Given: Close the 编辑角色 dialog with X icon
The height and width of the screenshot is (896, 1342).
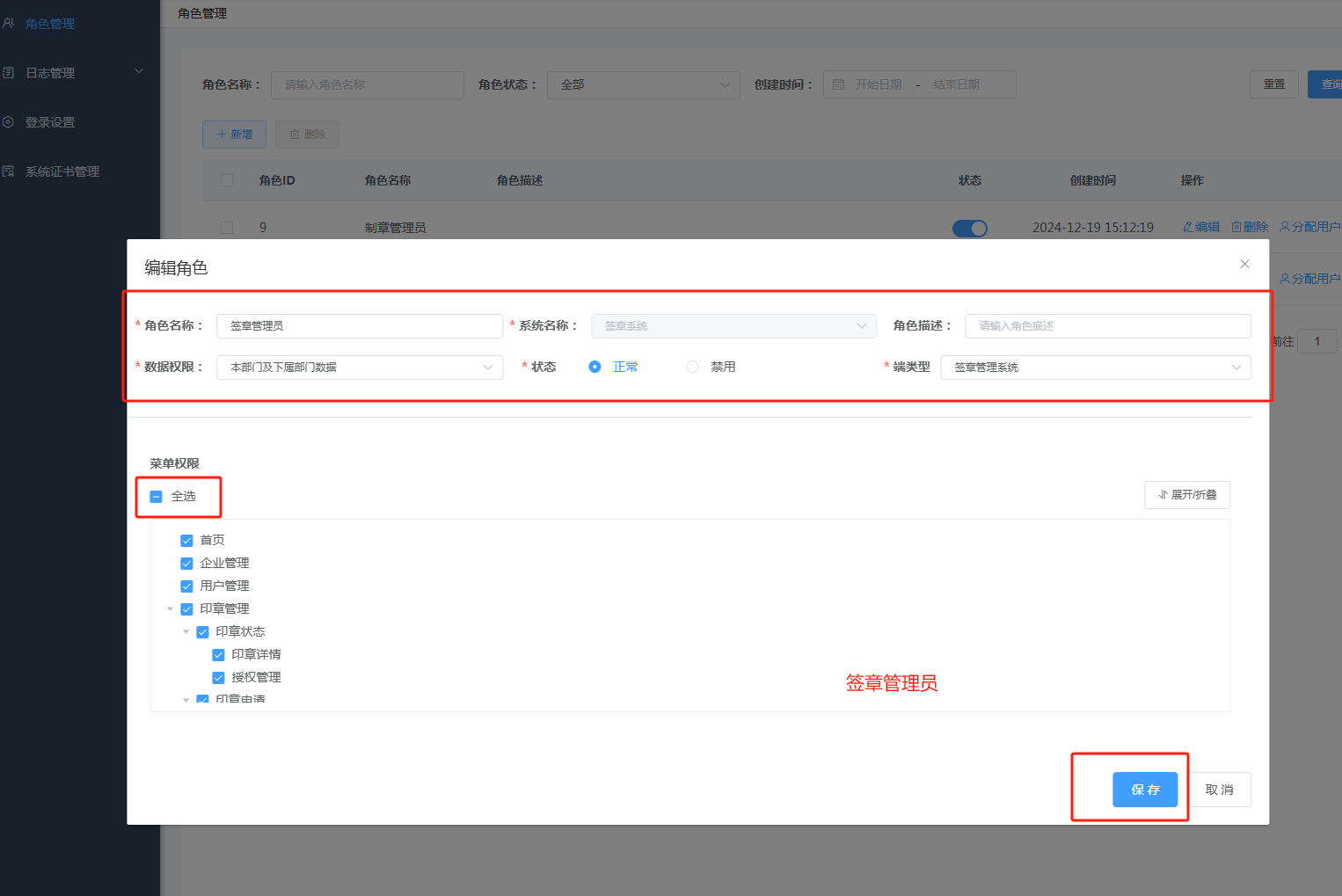Looking at the screenshot, I should [x=1244, y=264].
